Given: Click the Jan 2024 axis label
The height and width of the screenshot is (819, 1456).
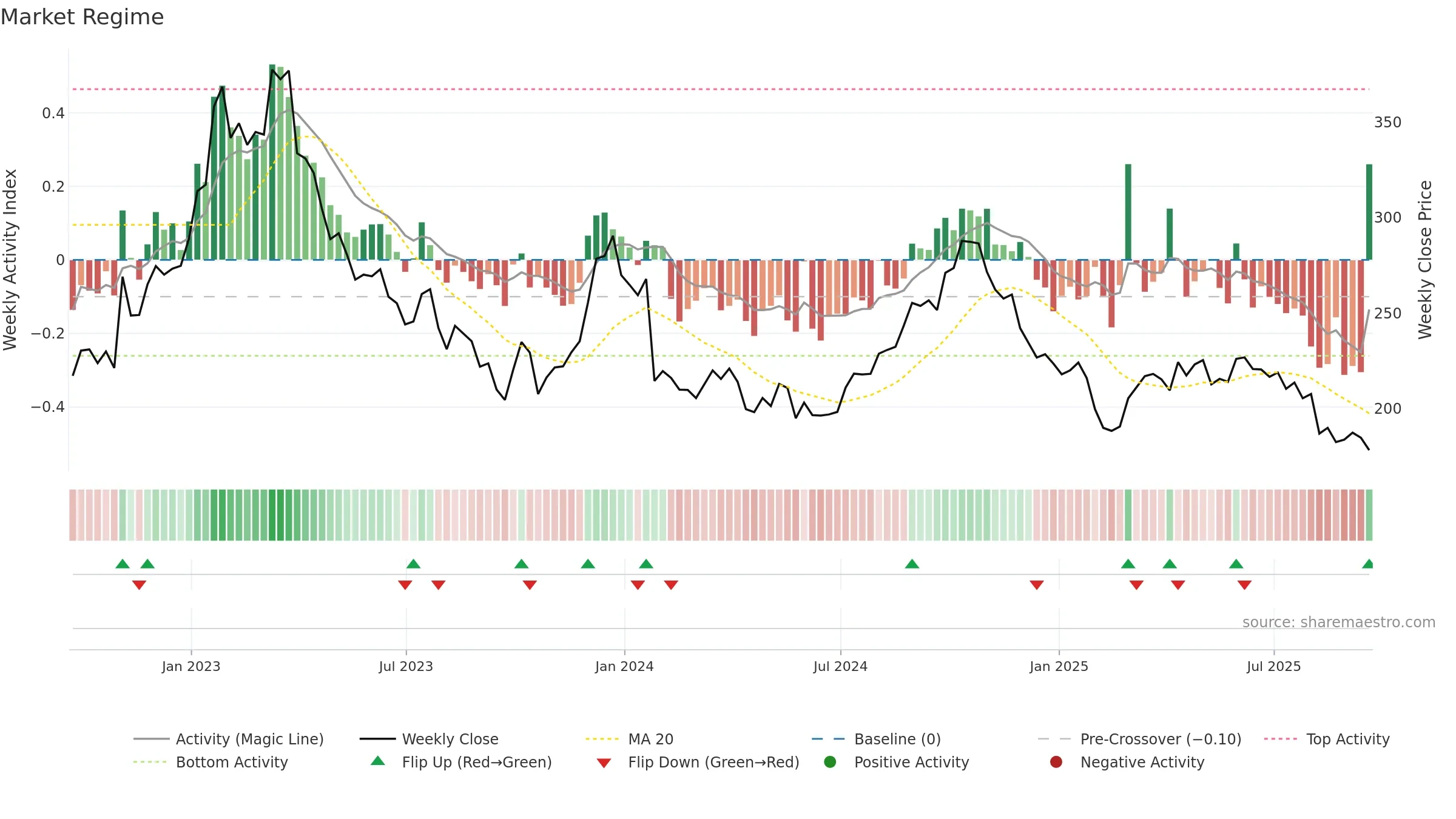Looking at the screenshot, I should pos(624,666).
